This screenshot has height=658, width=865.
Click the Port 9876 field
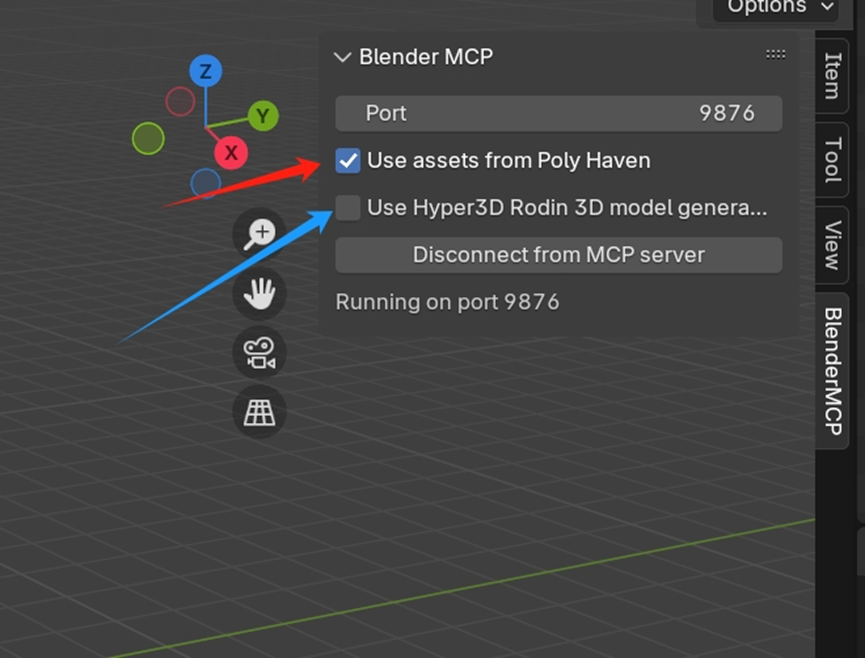point(558,113)
